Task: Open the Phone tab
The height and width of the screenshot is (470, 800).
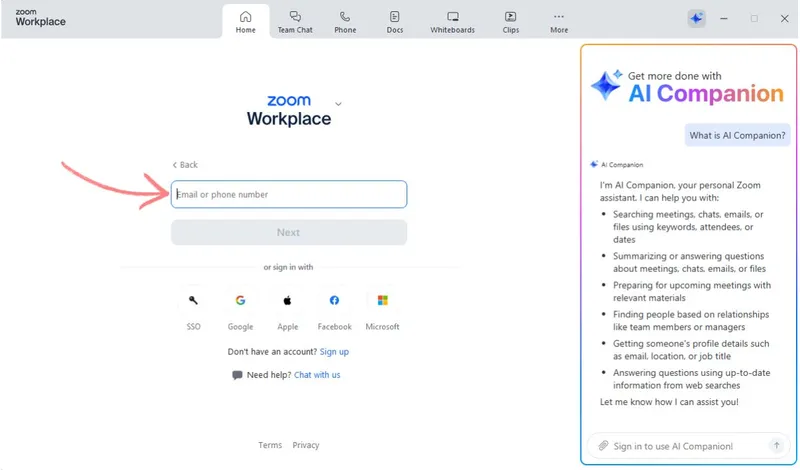Action: (345, 21)
